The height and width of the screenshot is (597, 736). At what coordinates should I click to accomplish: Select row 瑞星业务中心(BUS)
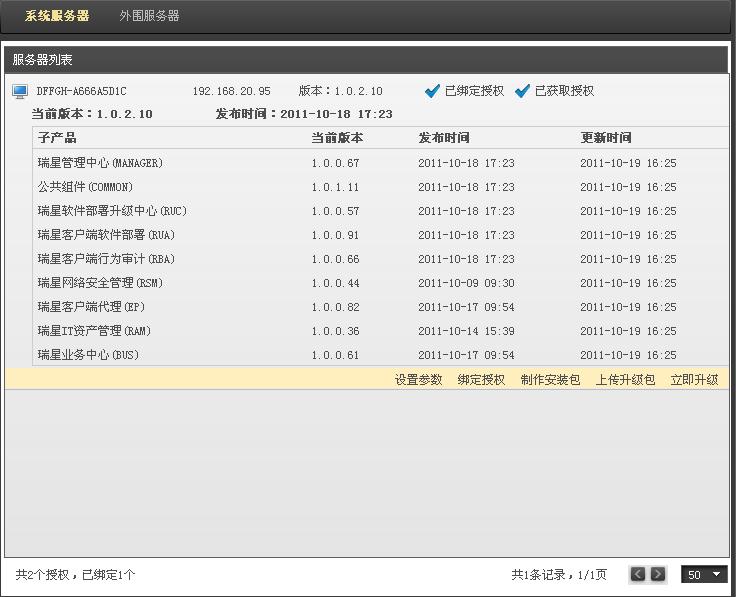click(380, 354)
